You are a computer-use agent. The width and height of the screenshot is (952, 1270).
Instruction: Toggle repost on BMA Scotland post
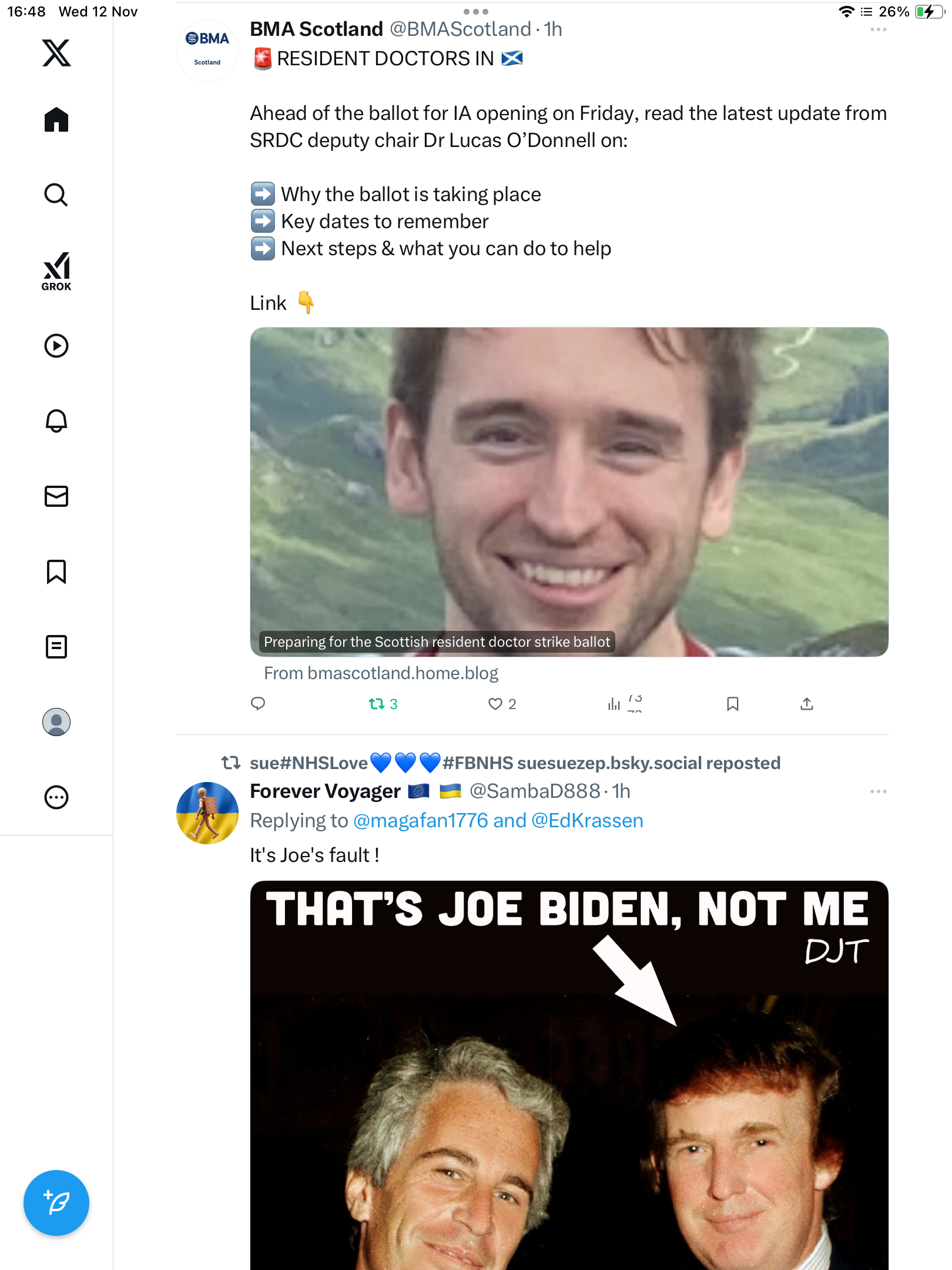(377, 704)
